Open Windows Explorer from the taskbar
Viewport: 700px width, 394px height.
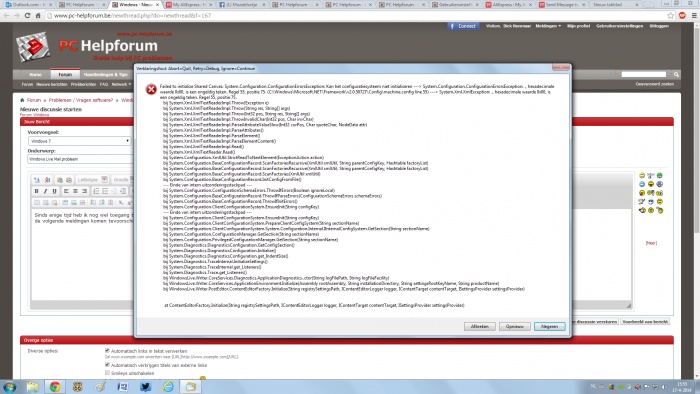click(32, 386)
